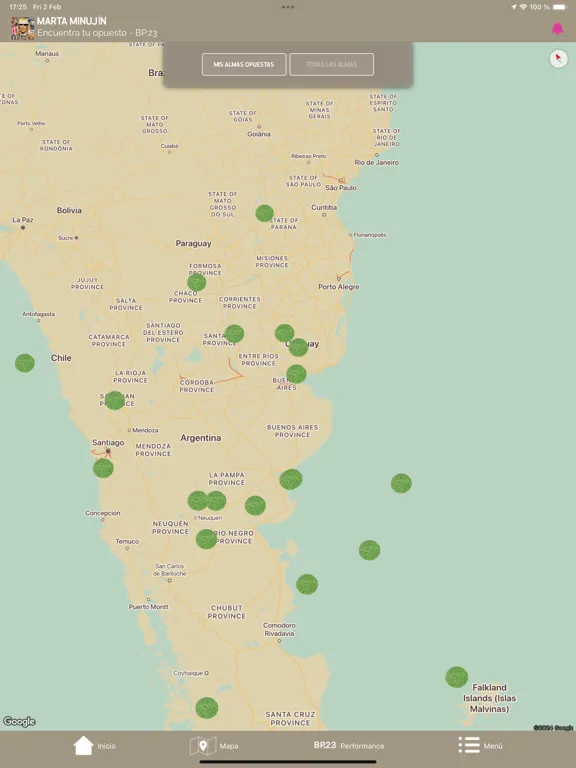Screen dimensions: 576x768
Task: Open the Menú tab
Action: [481, 745]
